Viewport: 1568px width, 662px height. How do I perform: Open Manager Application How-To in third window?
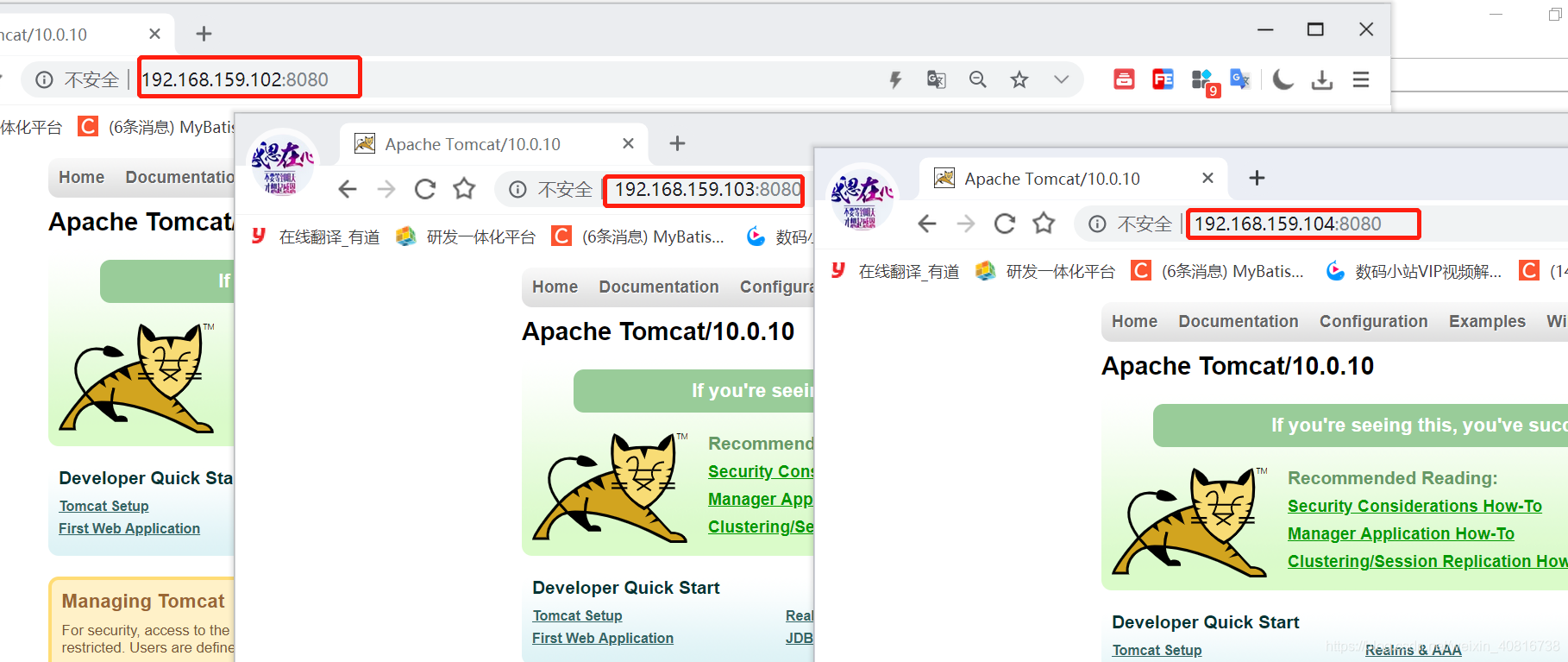pyautogui.click(x=1401, y=533)
